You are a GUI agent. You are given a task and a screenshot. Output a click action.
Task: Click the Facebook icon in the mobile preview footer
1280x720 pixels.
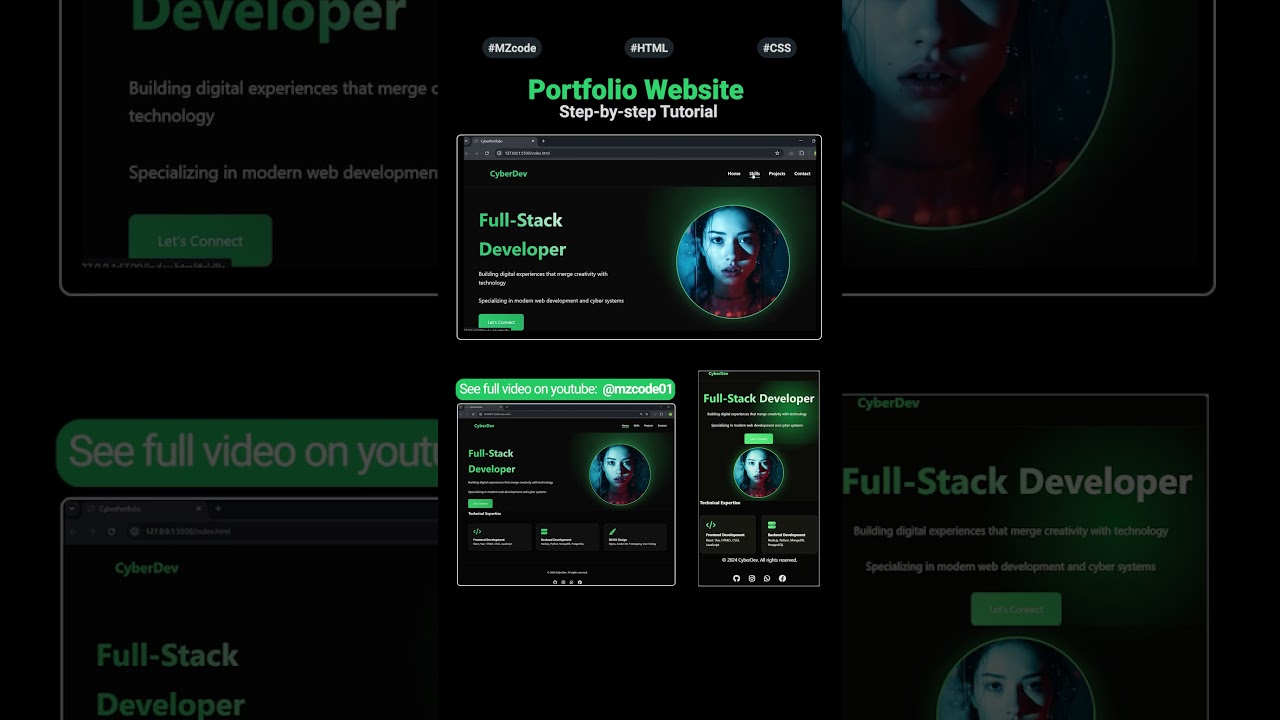click(x=782, y=578)
